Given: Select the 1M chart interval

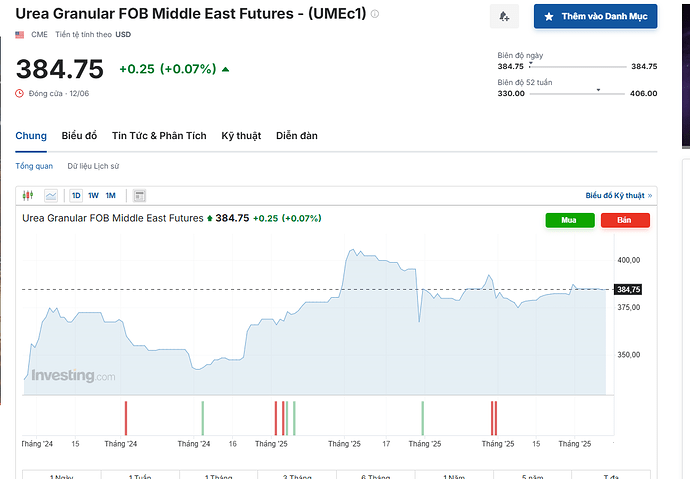Looking at the screenshot, I should click(x=110, y=196).
